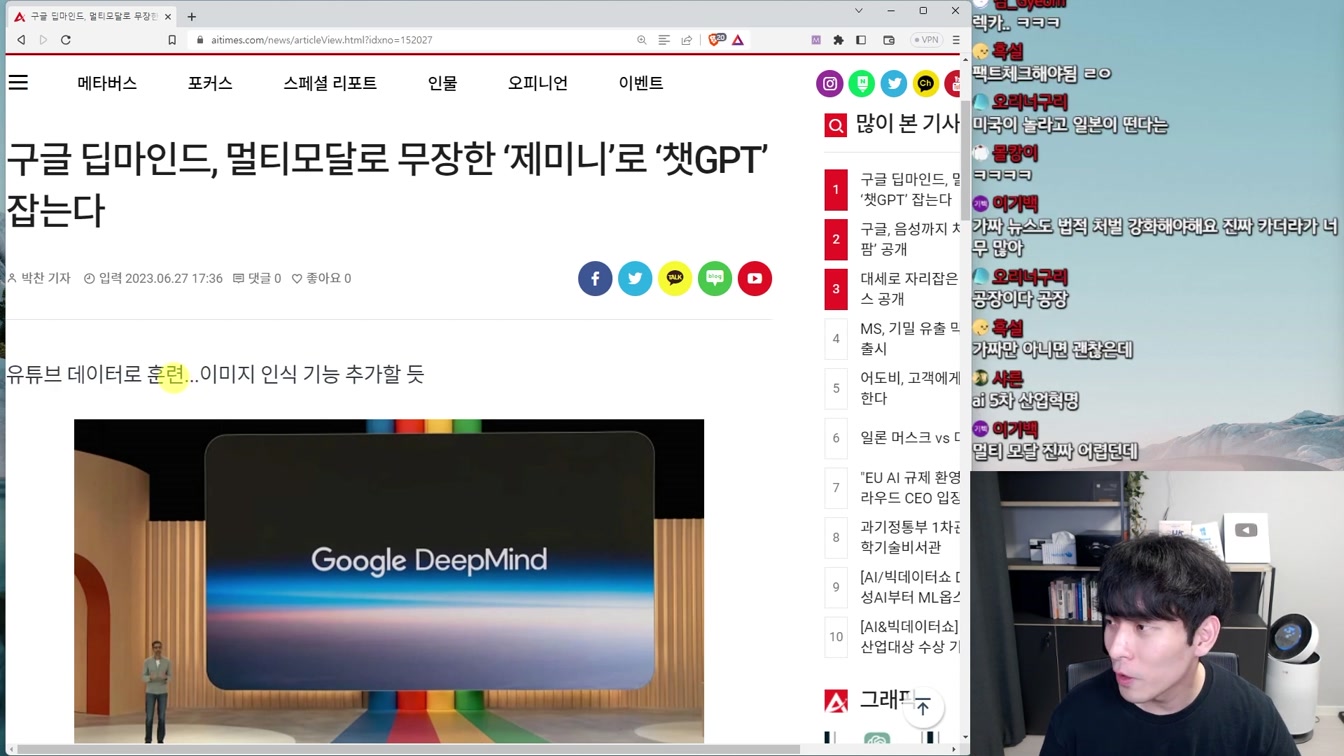Open the Brave Wallet icon
The height and width of the screenshot is (756, 1344).
click(889, 40)
